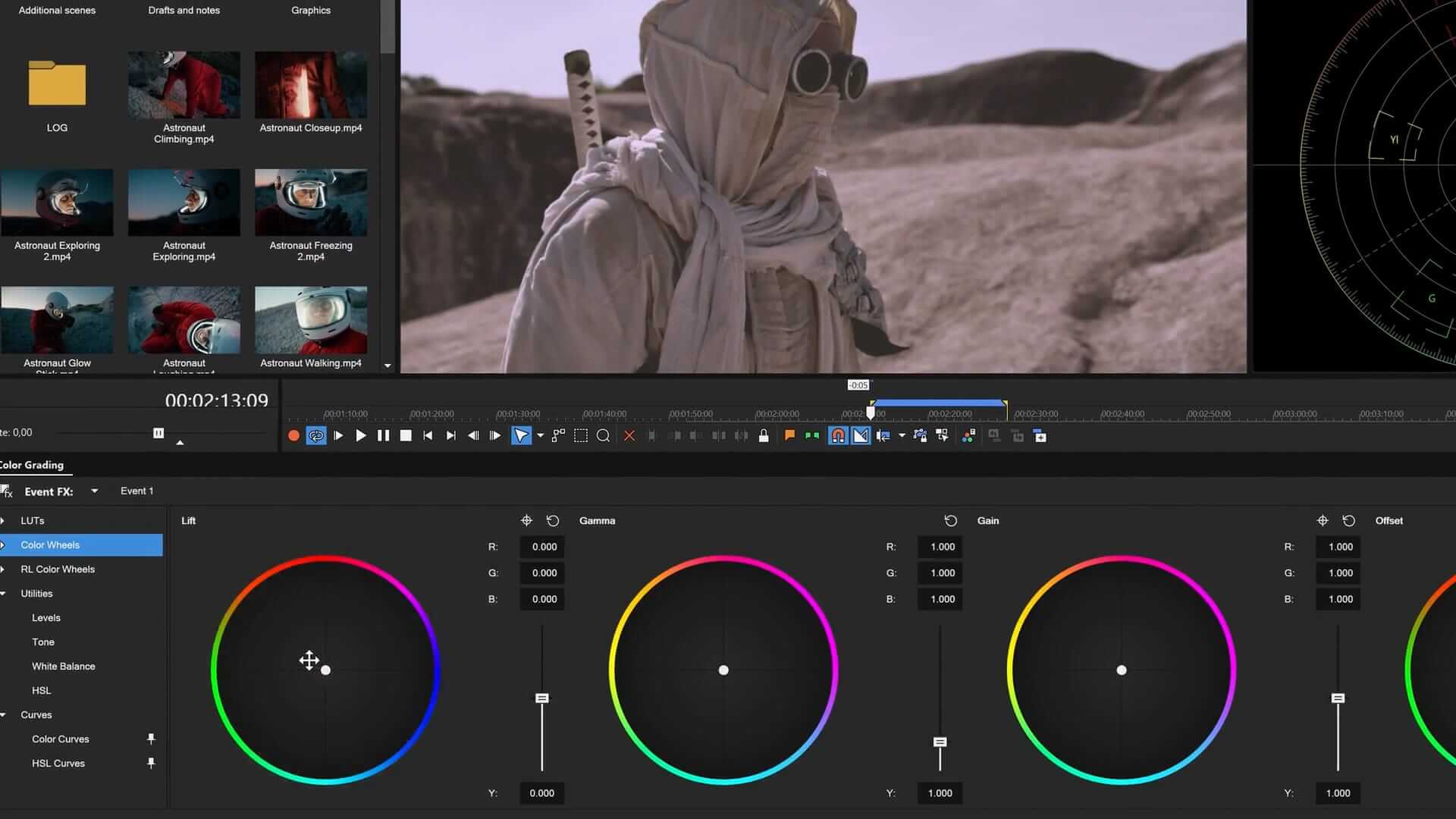
Task: Activate the Zoom Edit tool
Action: (x=604, y=435)
